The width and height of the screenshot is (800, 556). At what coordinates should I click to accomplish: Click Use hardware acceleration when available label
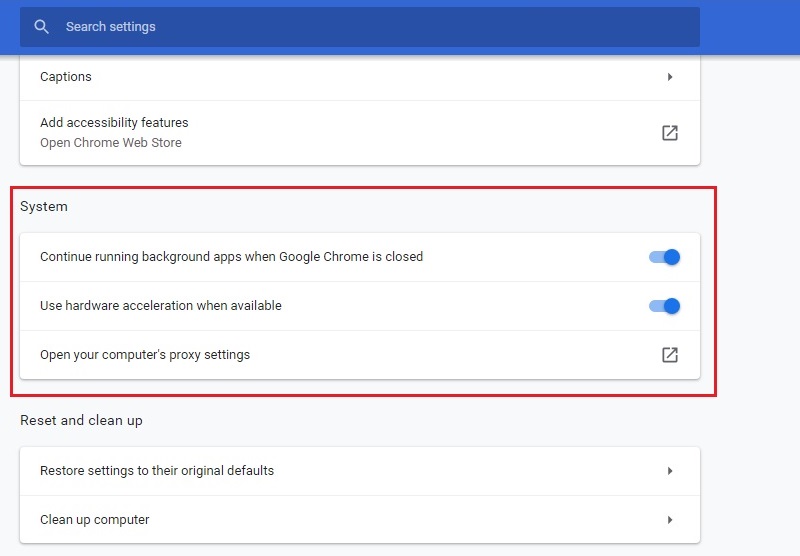[161, 306]
